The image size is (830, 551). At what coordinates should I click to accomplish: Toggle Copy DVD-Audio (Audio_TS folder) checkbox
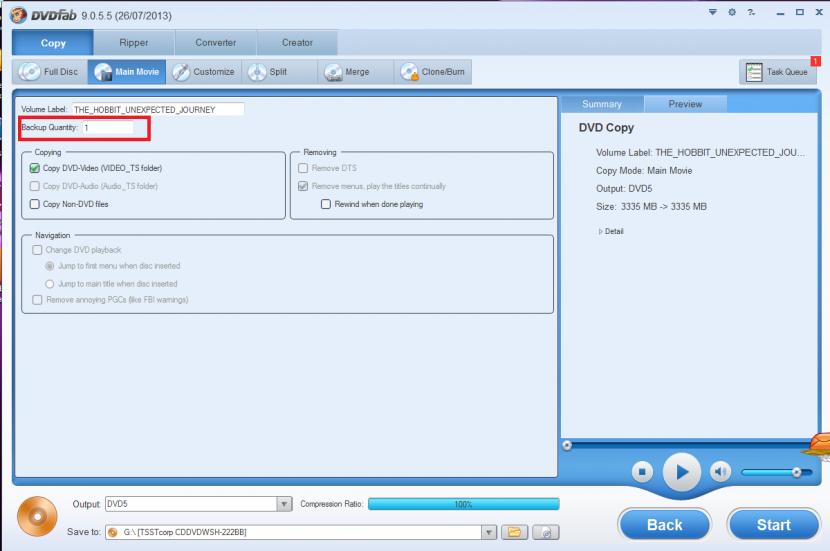coord(35,186)
